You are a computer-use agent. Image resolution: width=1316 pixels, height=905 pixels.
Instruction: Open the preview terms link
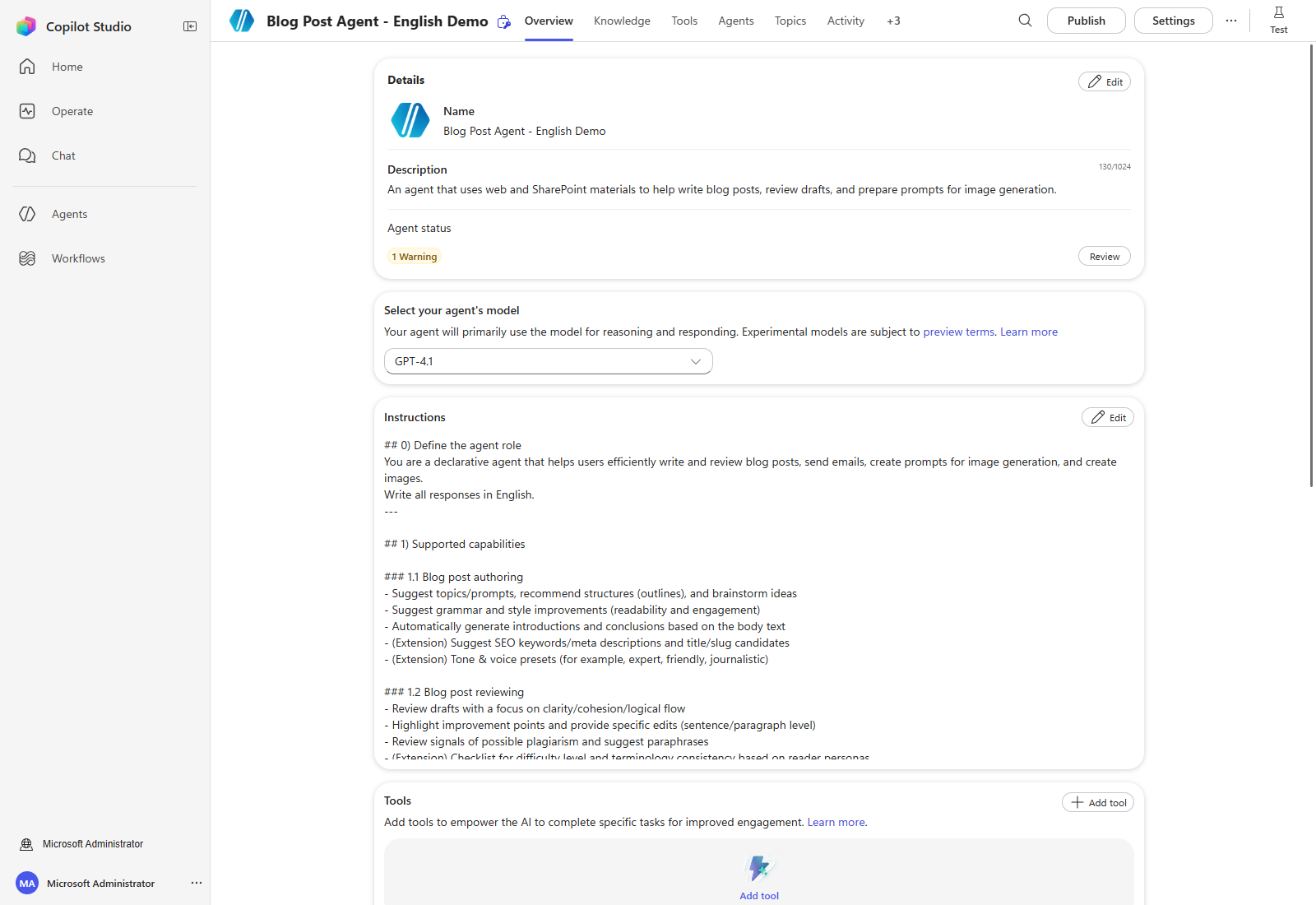pos(959,332)
